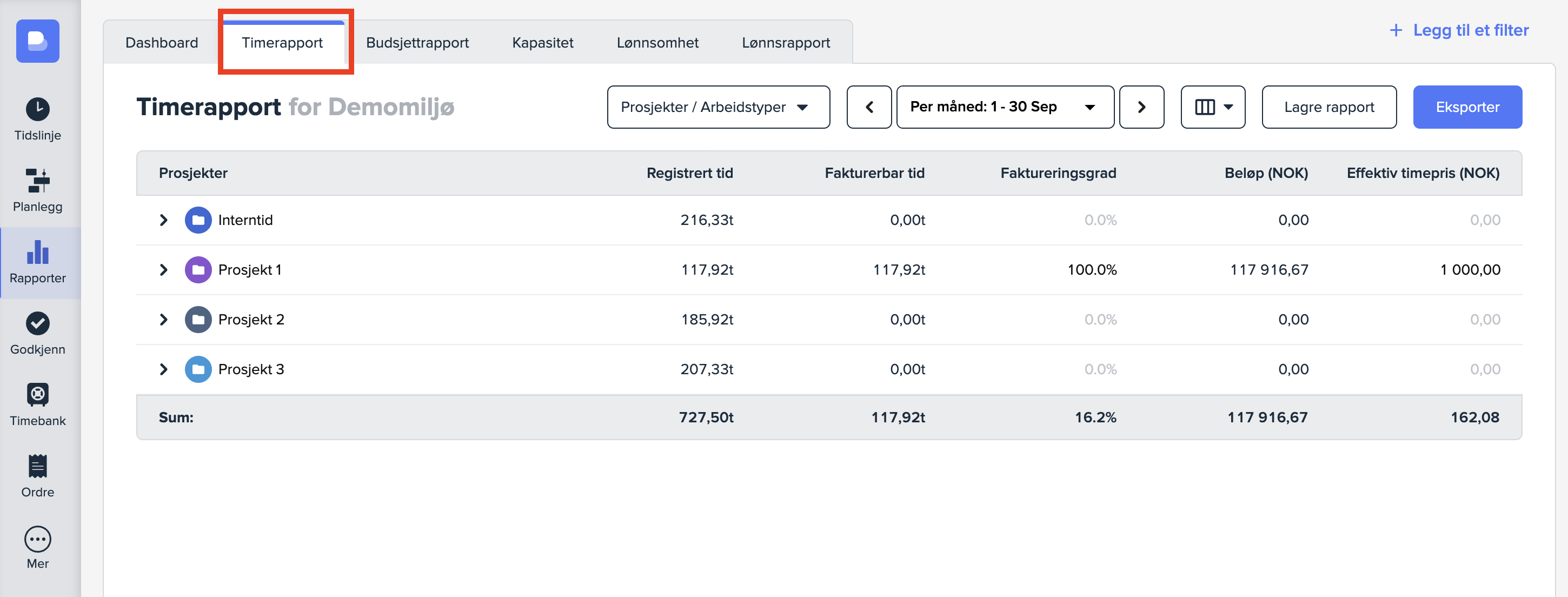
Task: Open the Planlegg sidebar icon
Action: [x=38, y=181]
